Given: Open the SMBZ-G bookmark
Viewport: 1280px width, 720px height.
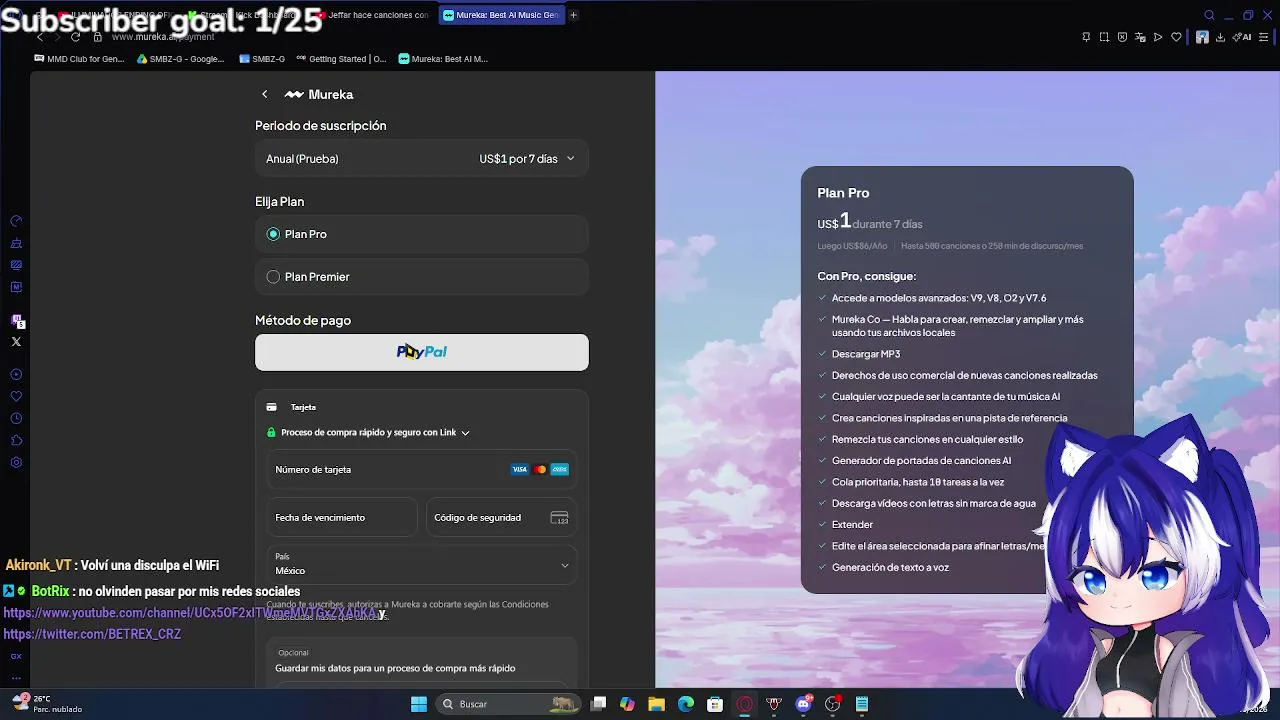Looking at the screenshot, I should point(262,59).
